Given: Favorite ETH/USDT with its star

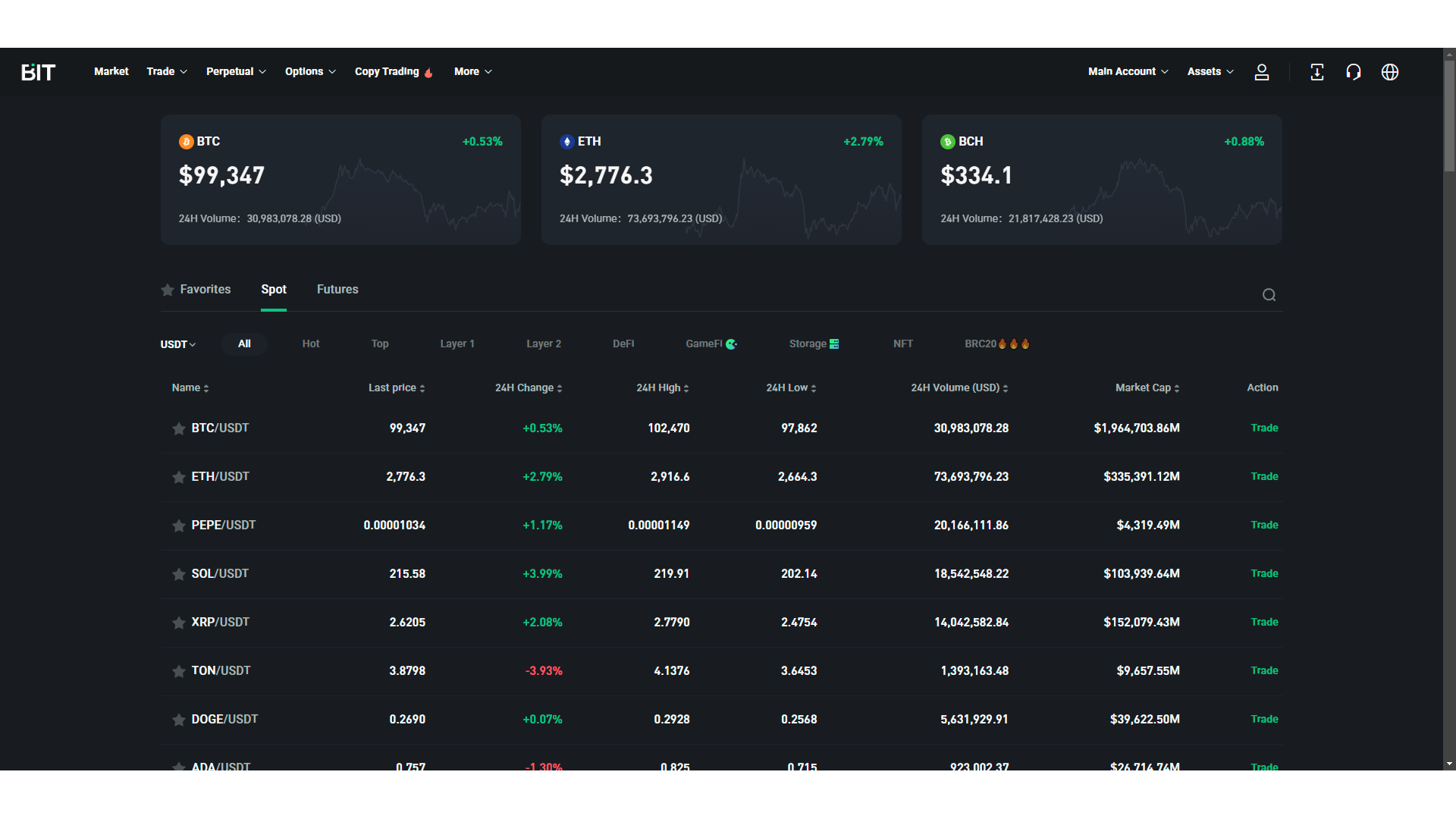Looking at the screenshot, I should coord(179,478).
